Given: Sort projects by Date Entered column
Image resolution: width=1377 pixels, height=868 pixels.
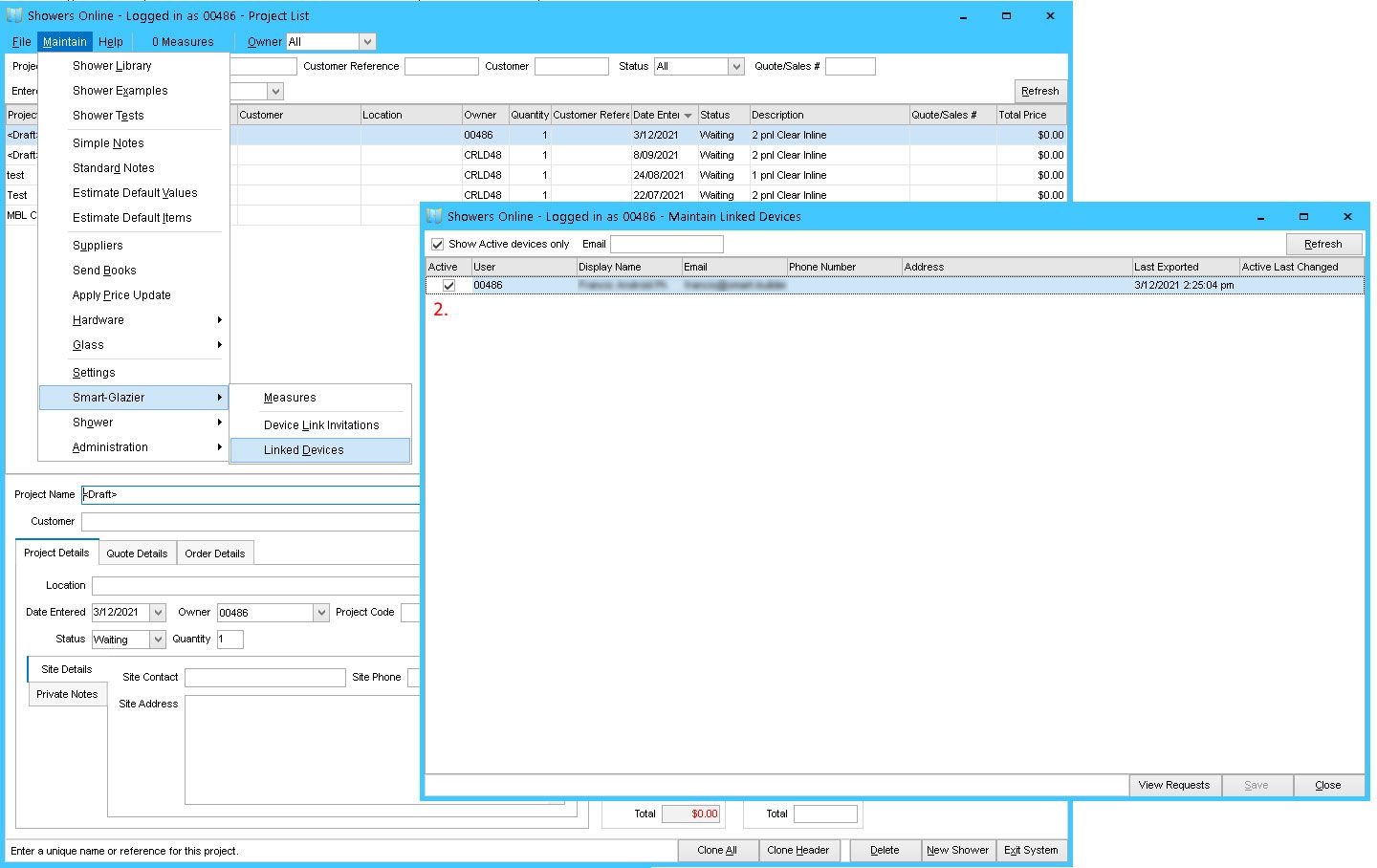Looking at the screenshot, I should pos(664,115).
